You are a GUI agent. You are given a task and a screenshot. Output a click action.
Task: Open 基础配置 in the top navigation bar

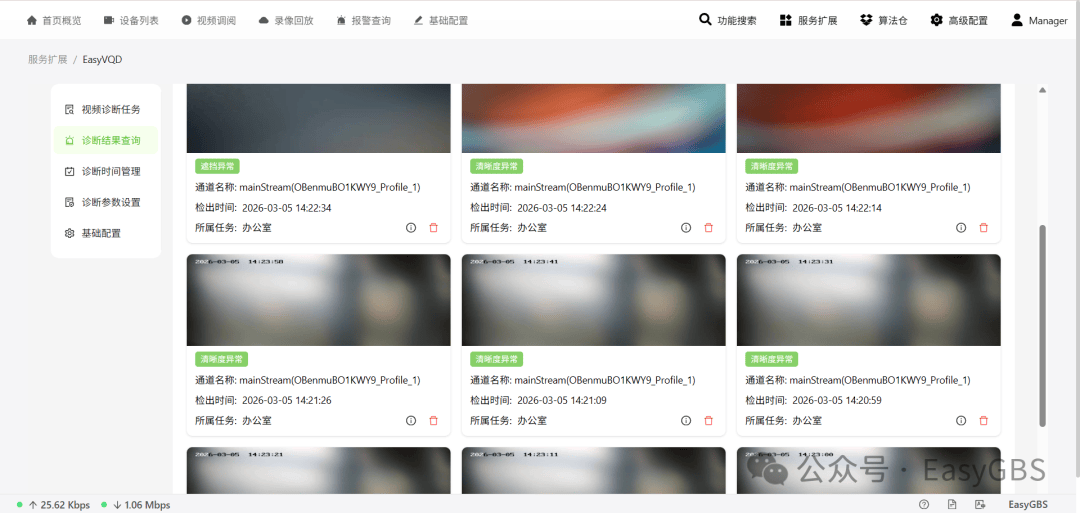click(441, 21)
